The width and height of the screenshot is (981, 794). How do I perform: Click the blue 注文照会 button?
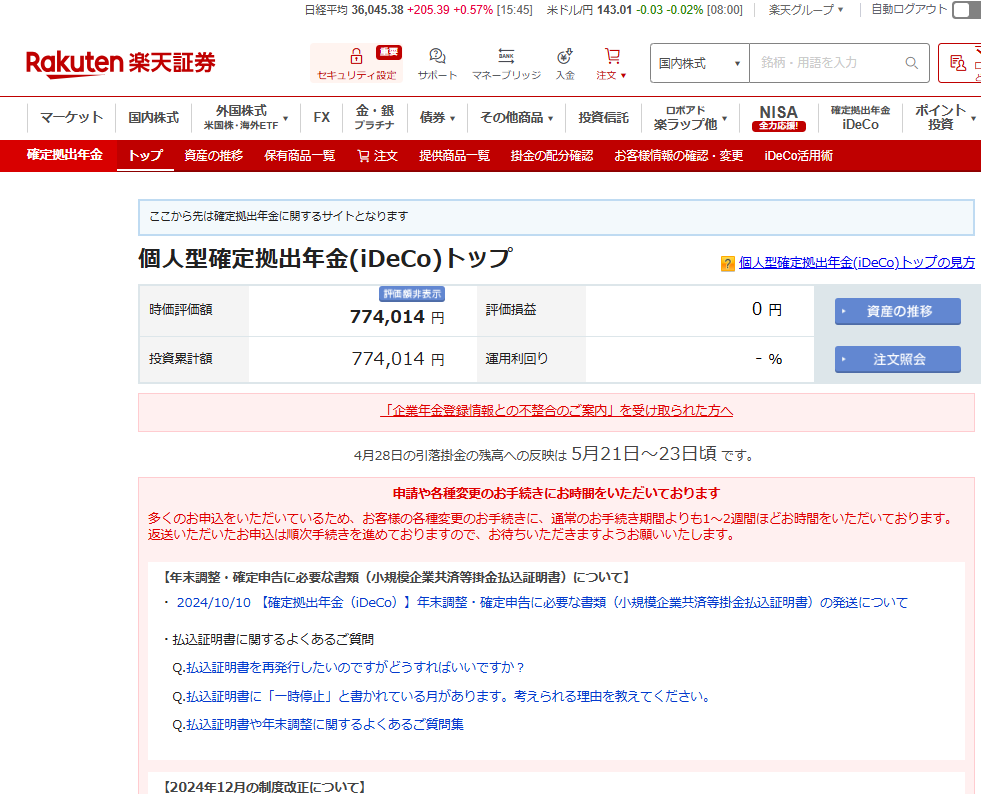(x=897, y=359)
